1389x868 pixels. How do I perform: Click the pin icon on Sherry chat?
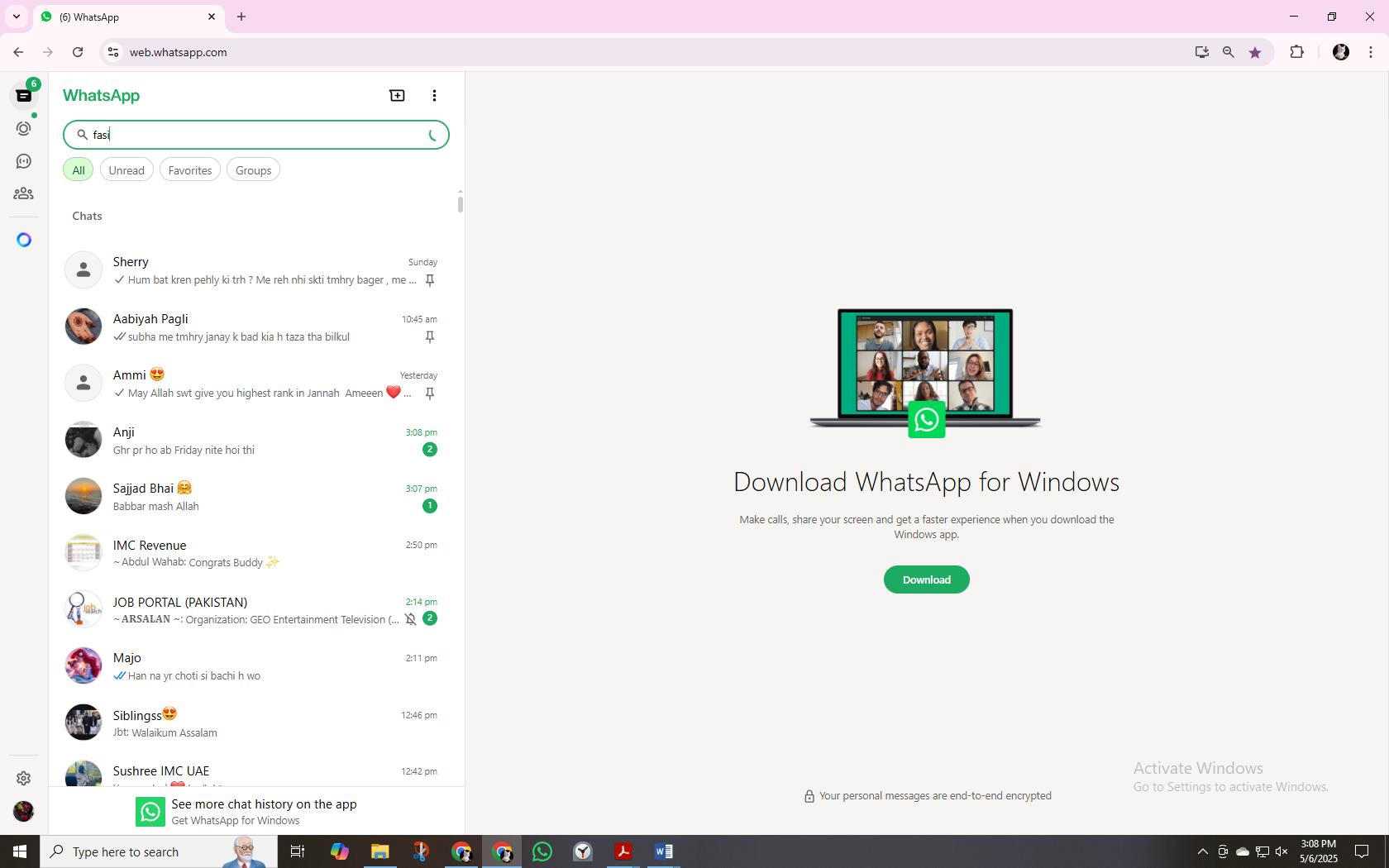tap(430, 280)
